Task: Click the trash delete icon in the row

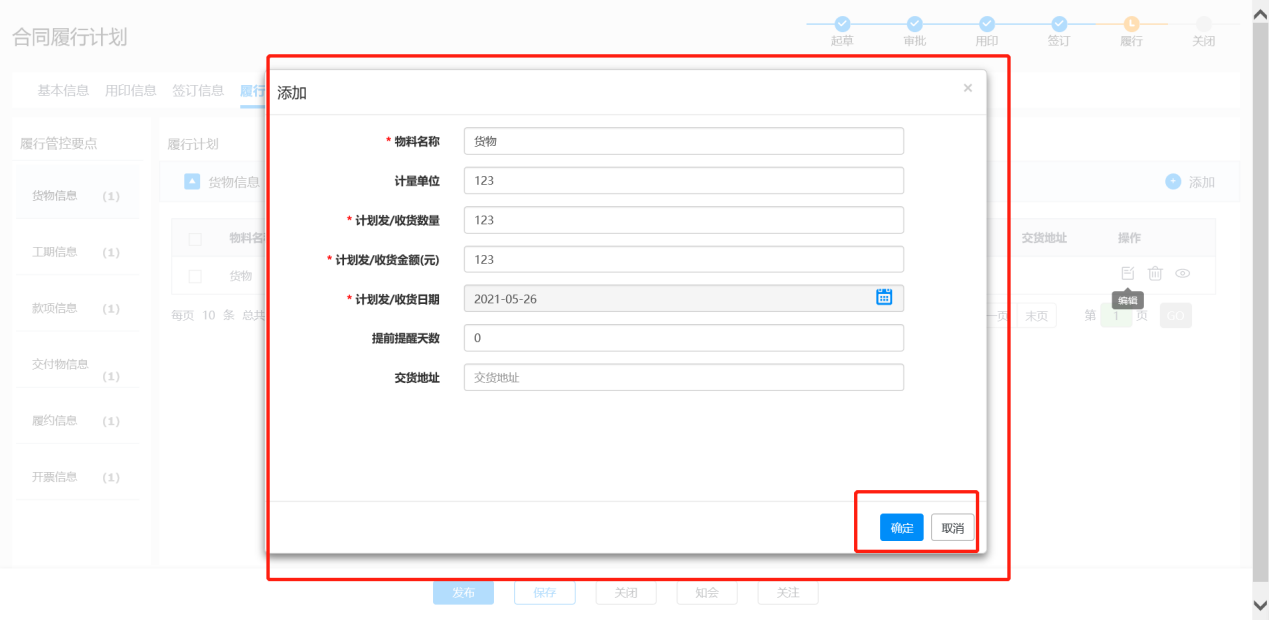Action: tap(1155, 273)
